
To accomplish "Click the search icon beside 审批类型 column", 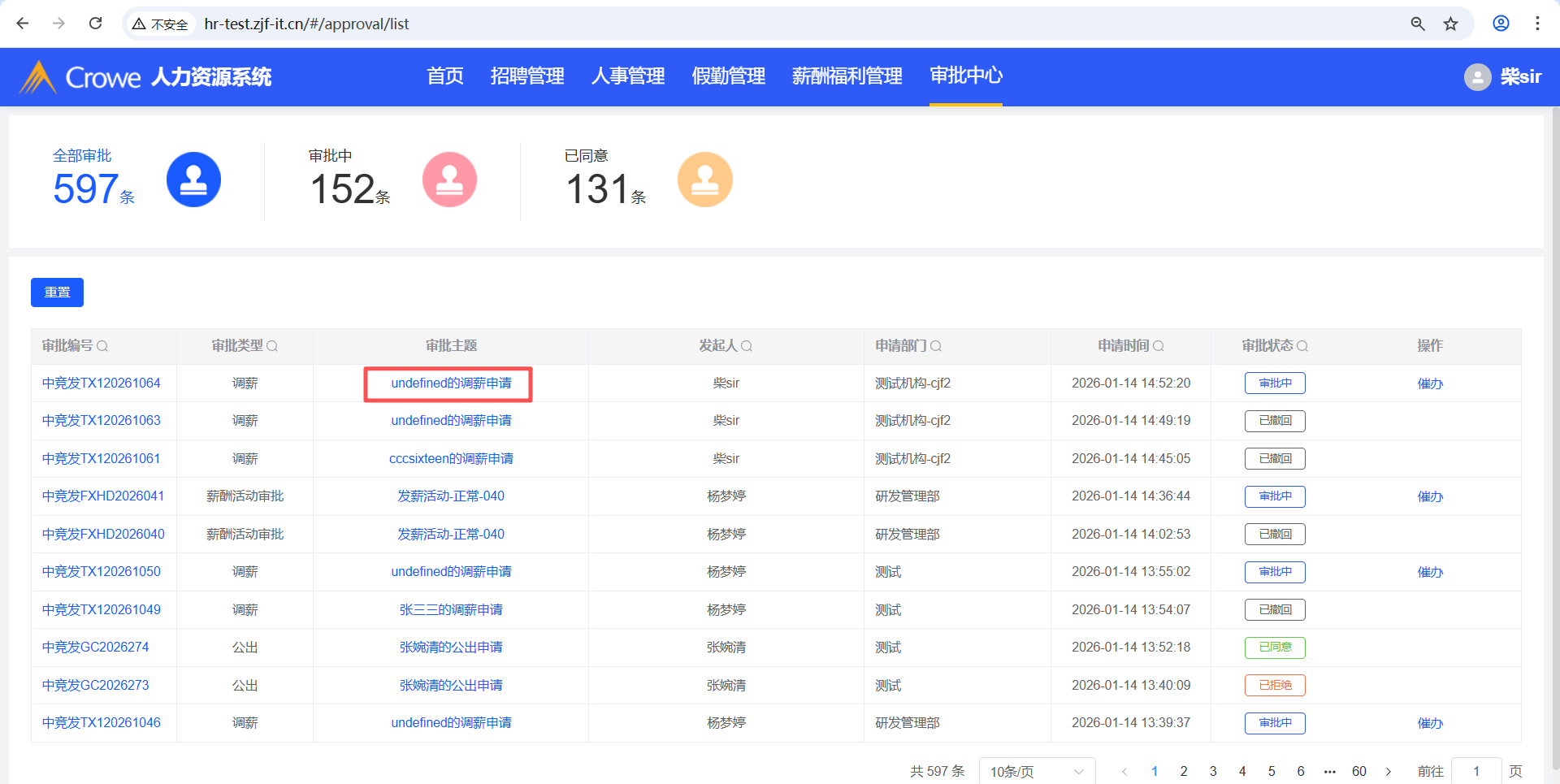I will click(272, 346).
